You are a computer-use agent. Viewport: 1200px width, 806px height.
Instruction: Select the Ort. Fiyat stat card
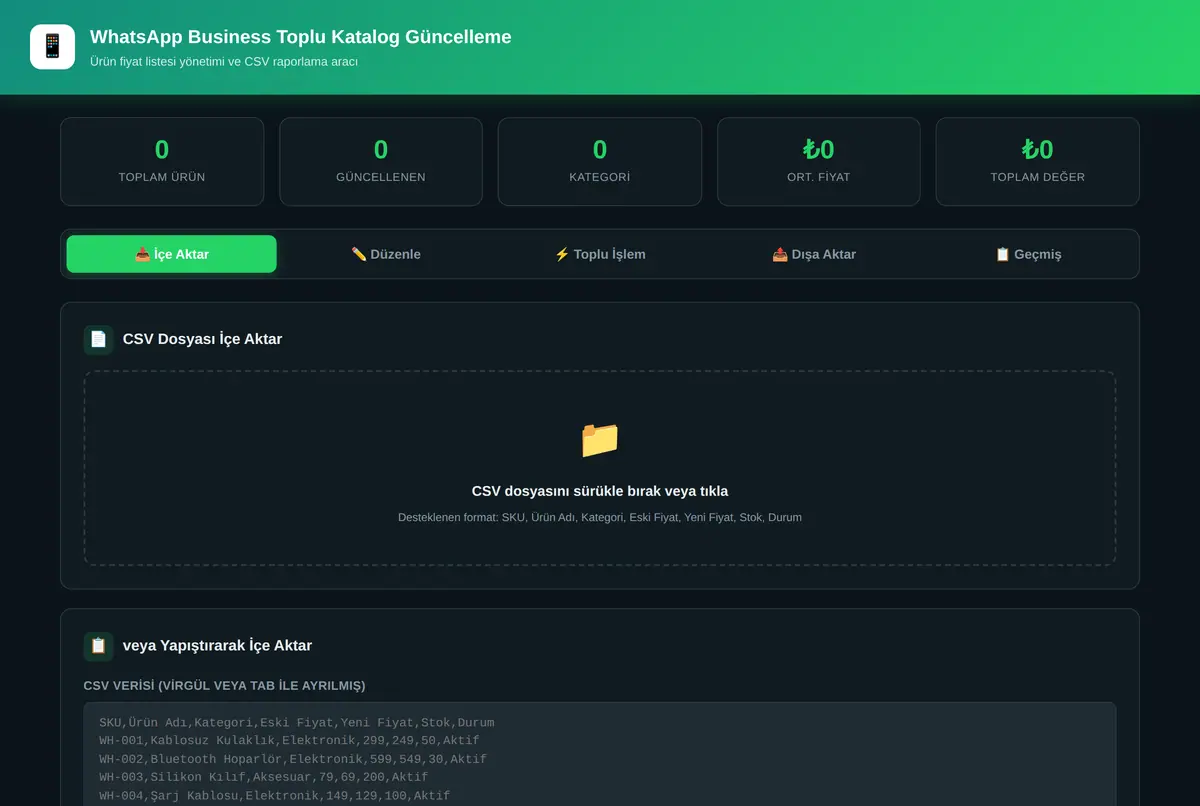pos(819,162)
